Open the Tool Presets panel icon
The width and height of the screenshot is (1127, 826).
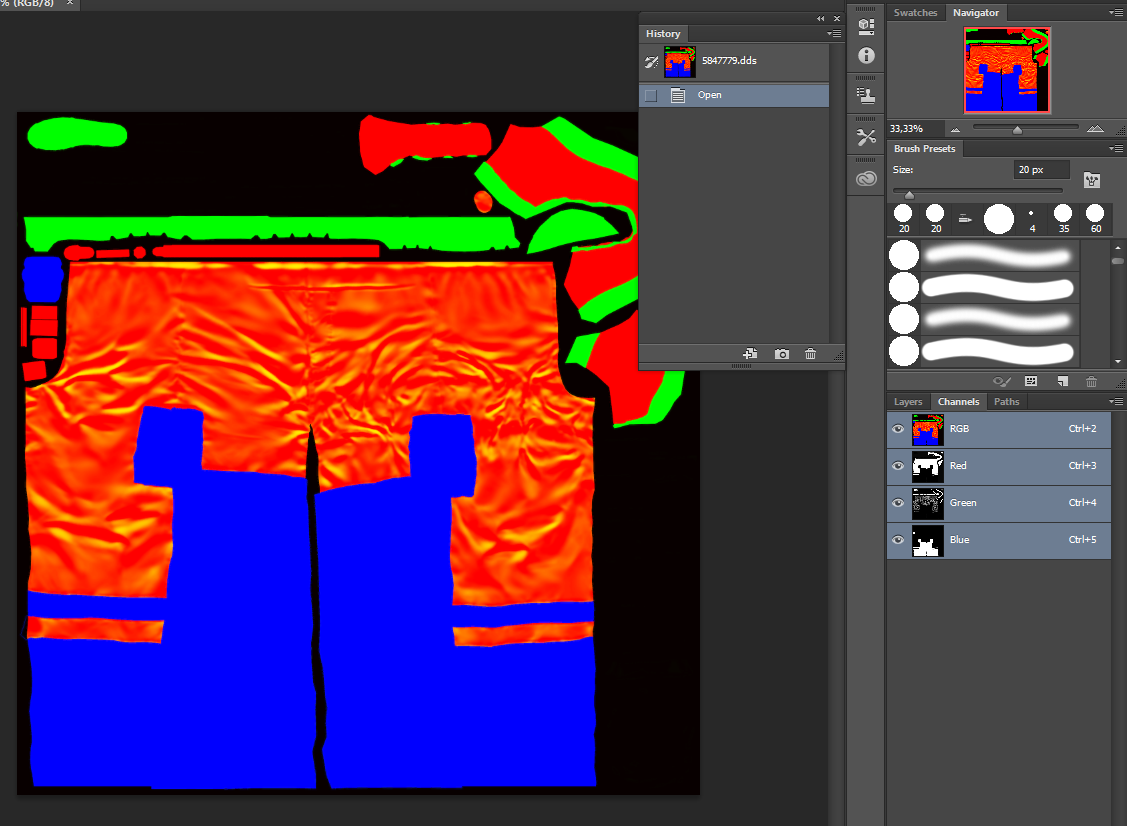tap(866, 137)
